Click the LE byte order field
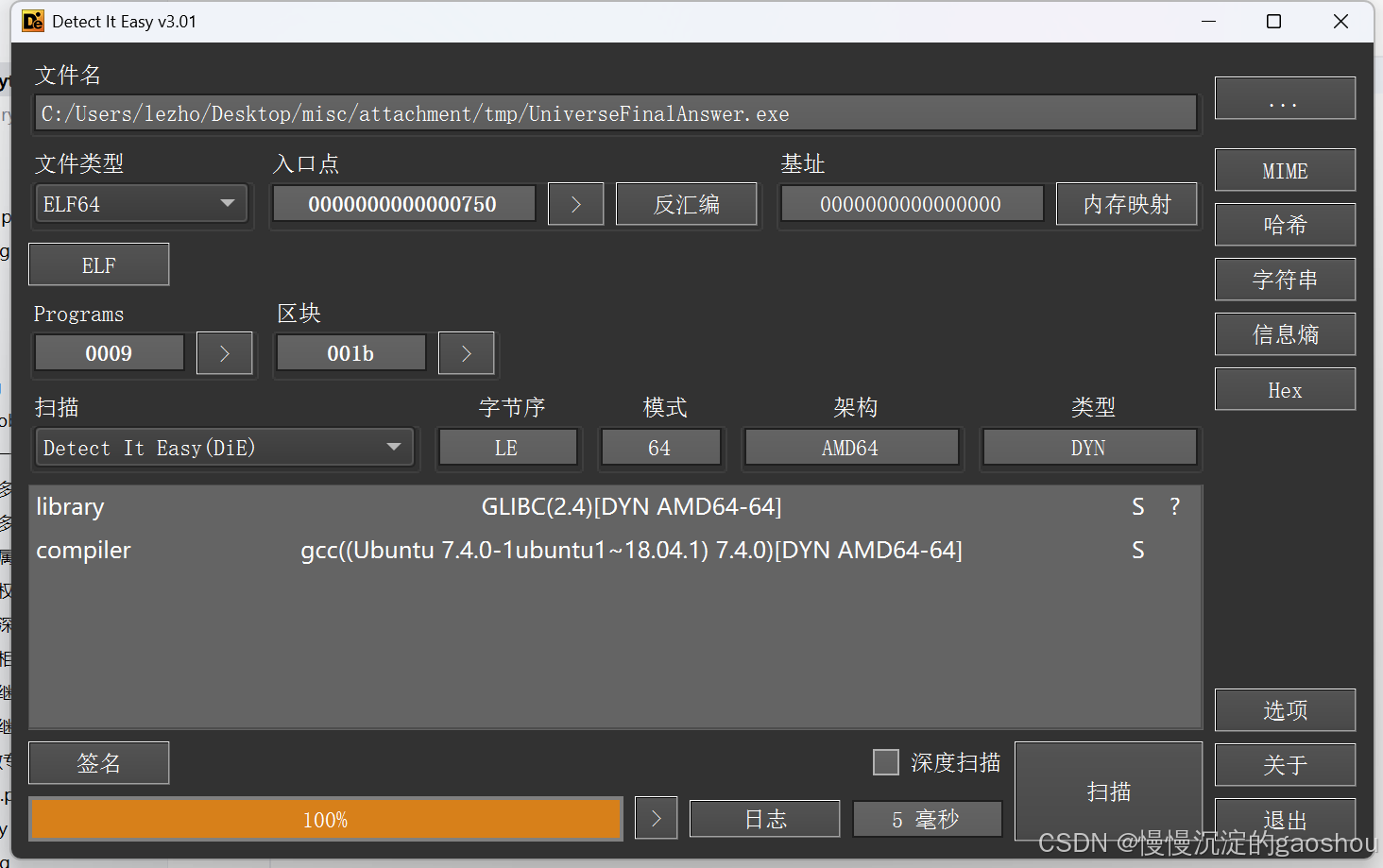 (x=508, y=448)
